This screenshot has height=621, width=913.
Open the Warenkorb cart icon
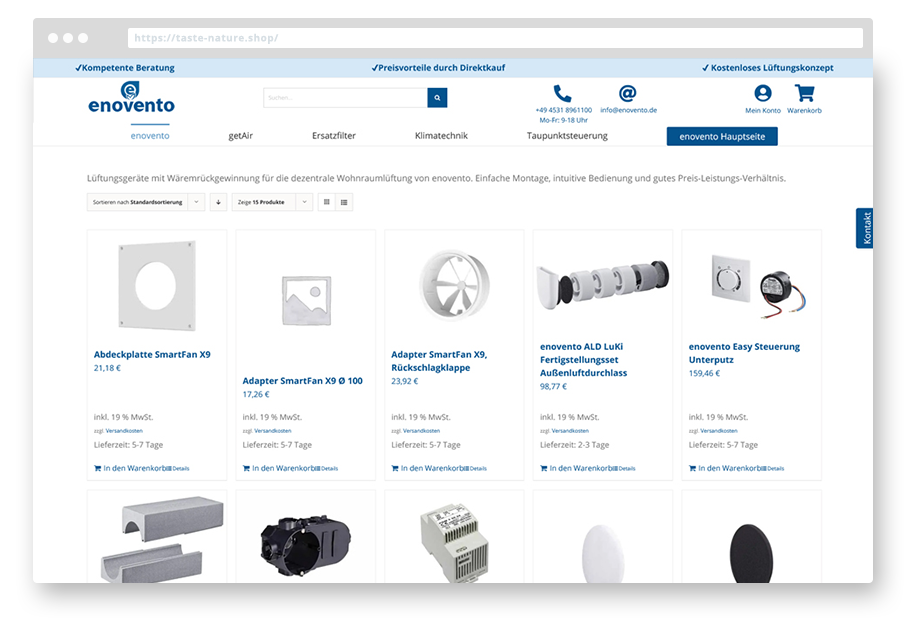(805, 93)
